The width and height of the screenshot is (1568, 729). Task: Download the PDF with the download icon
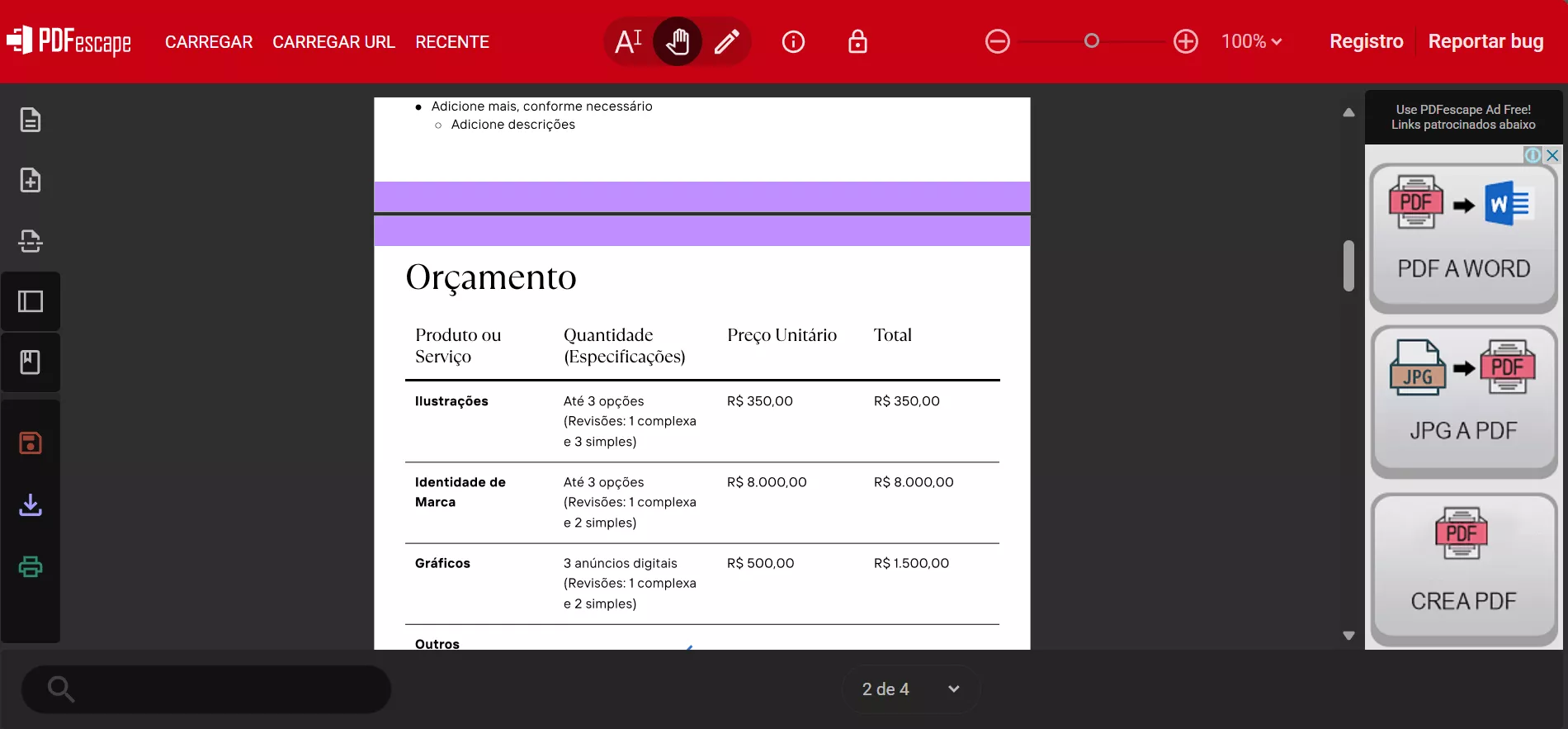31,504
